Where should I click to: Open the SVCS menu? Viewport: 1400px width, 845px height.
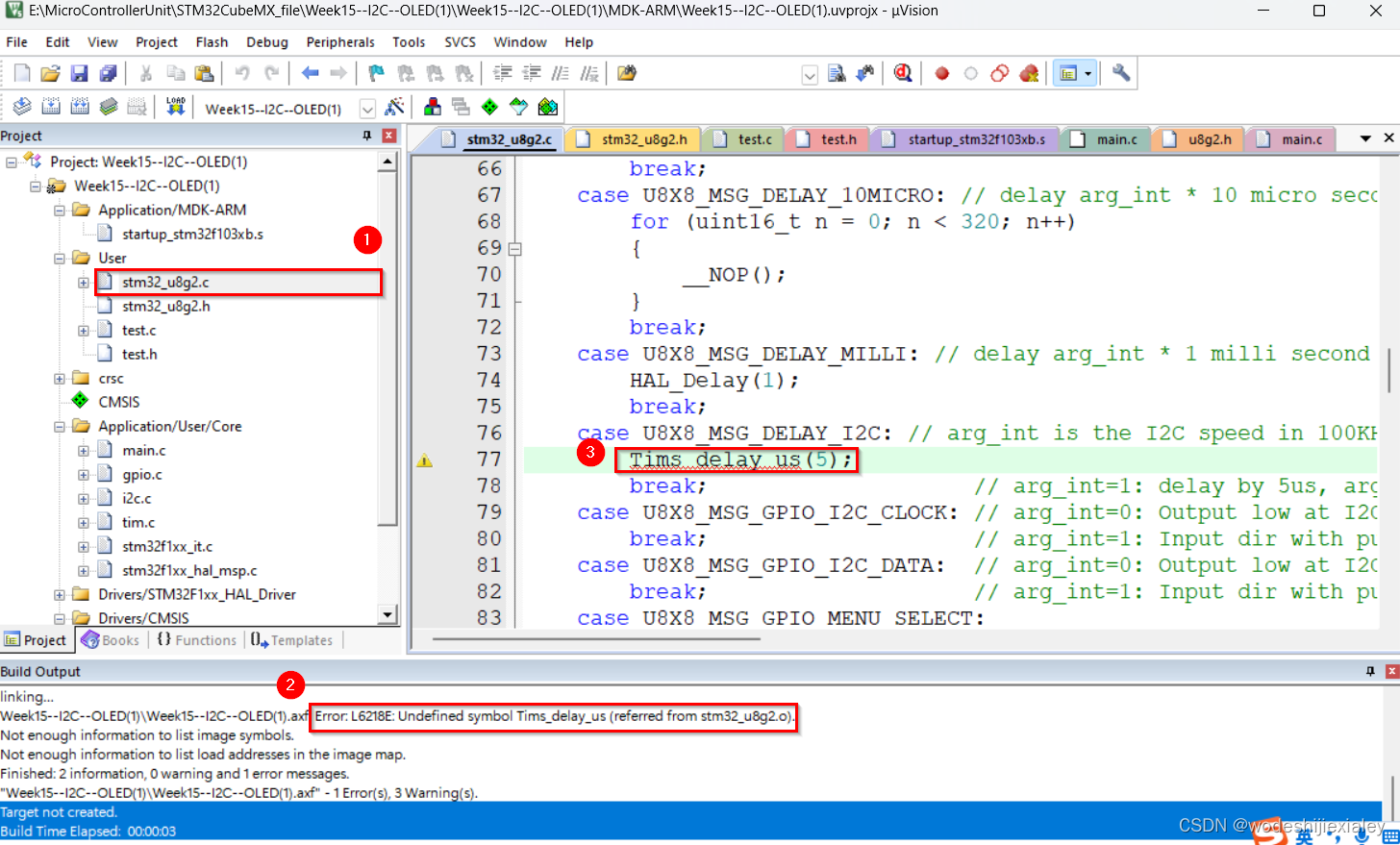(x=460, y=42)
